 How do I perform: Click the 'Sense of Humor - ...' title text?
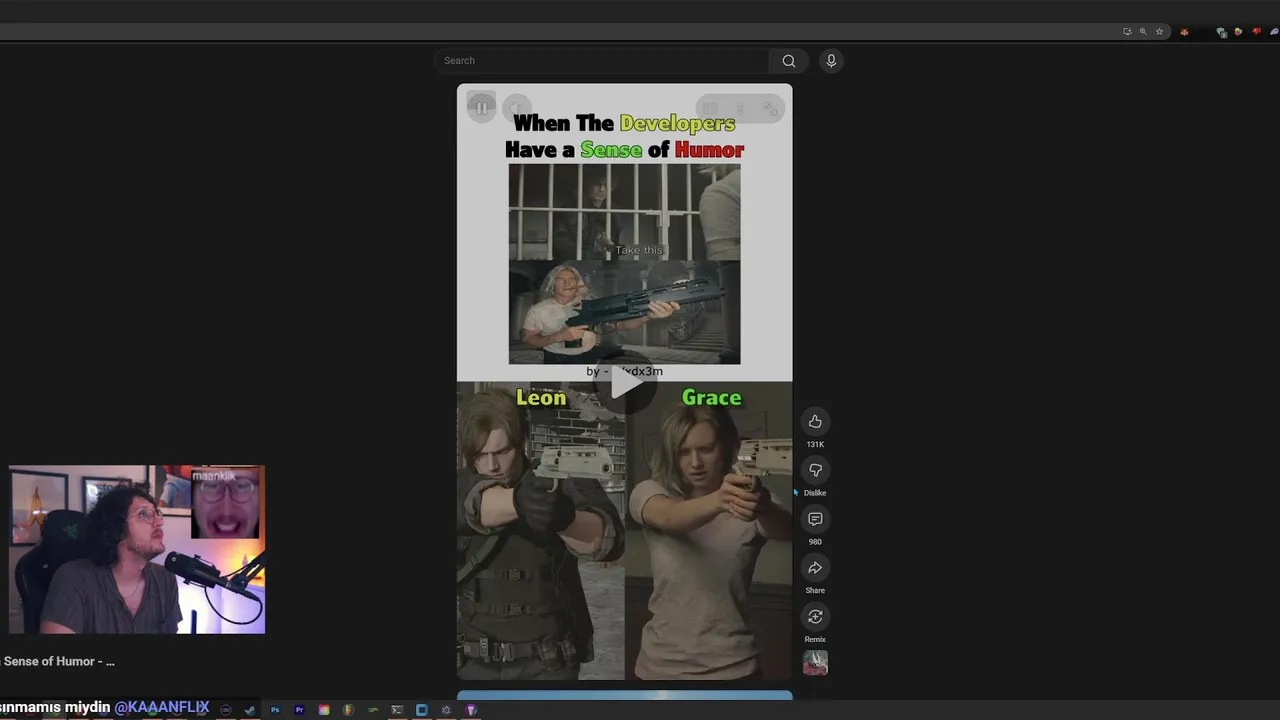pos(58,661)
